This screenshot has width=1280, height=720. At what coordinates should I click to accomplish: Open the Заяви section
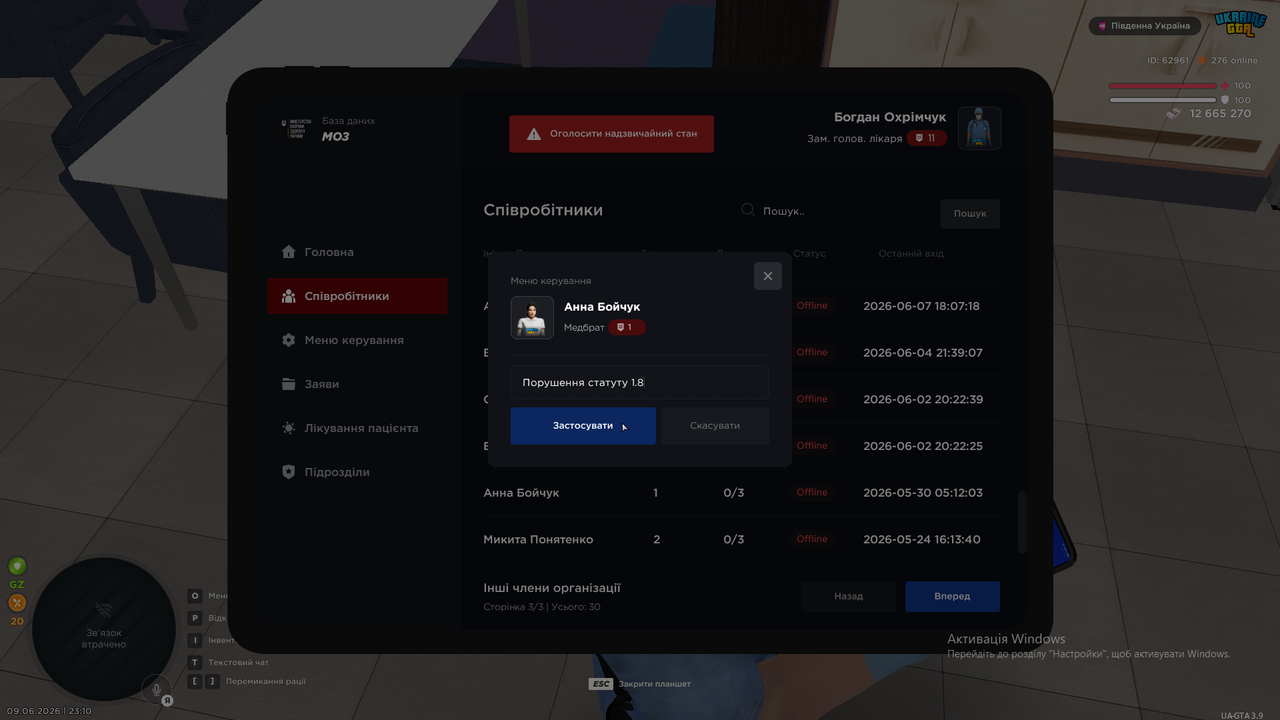pyautogui.click(x=357, y=384)
